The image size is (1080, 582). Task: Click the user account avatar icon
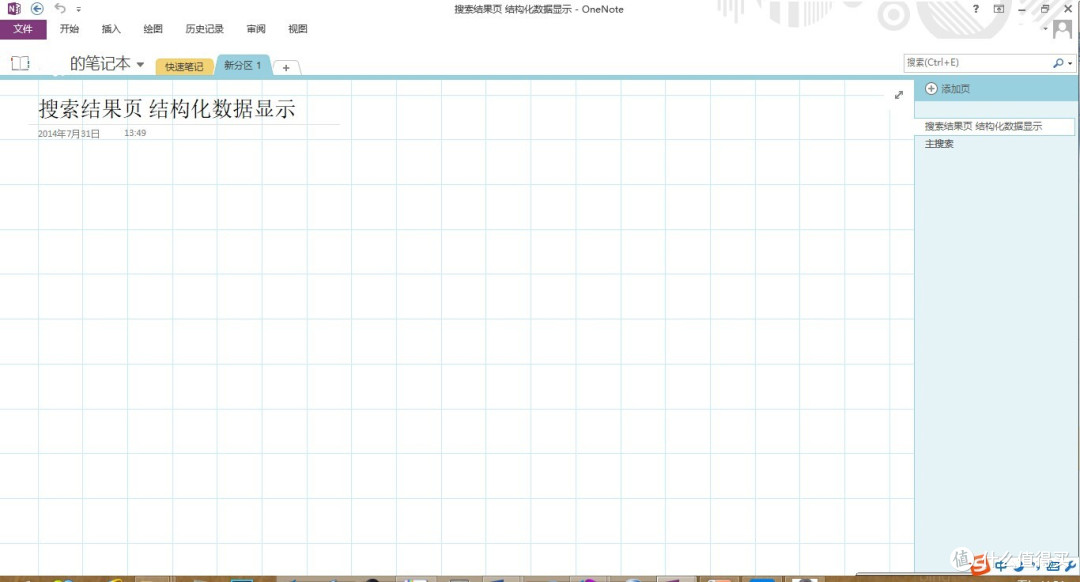point(1062,29)
